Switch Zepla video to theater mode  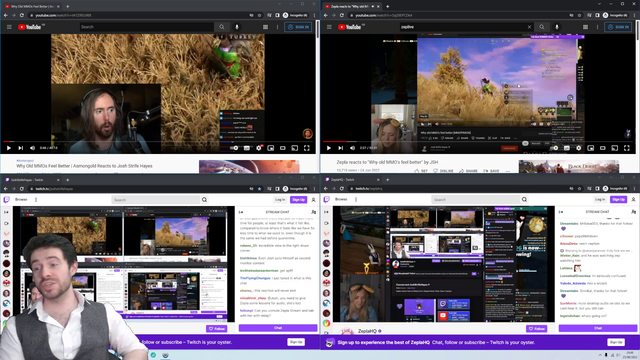[x=602, y=148]
